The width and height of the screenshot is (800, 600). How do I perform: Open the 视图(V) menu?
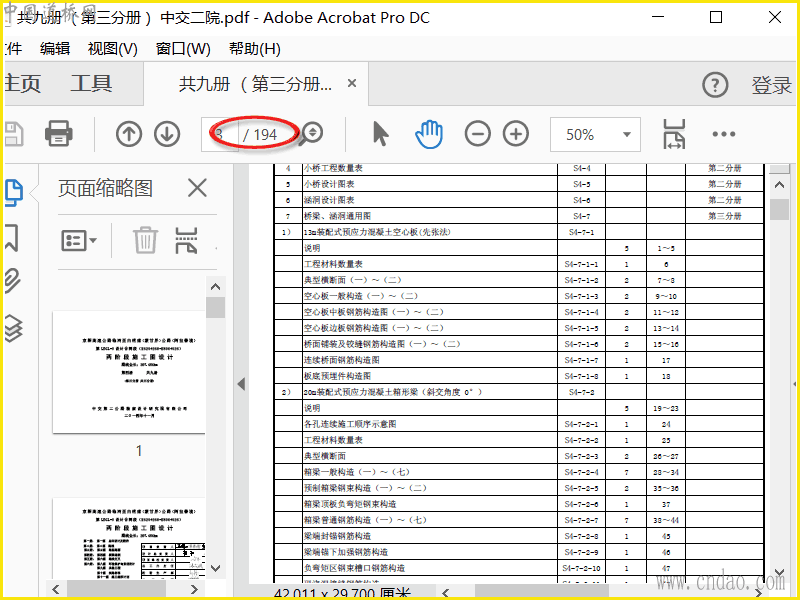coord(113,49)
